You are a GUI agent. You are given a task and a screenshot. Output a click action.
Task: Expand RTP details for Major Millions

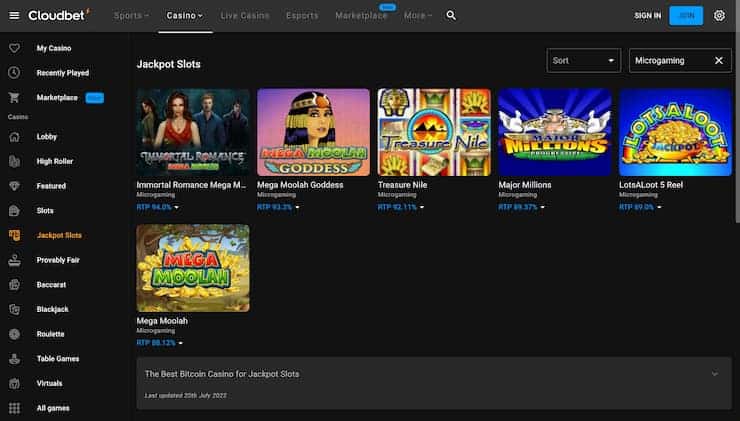tap(521, 207)
